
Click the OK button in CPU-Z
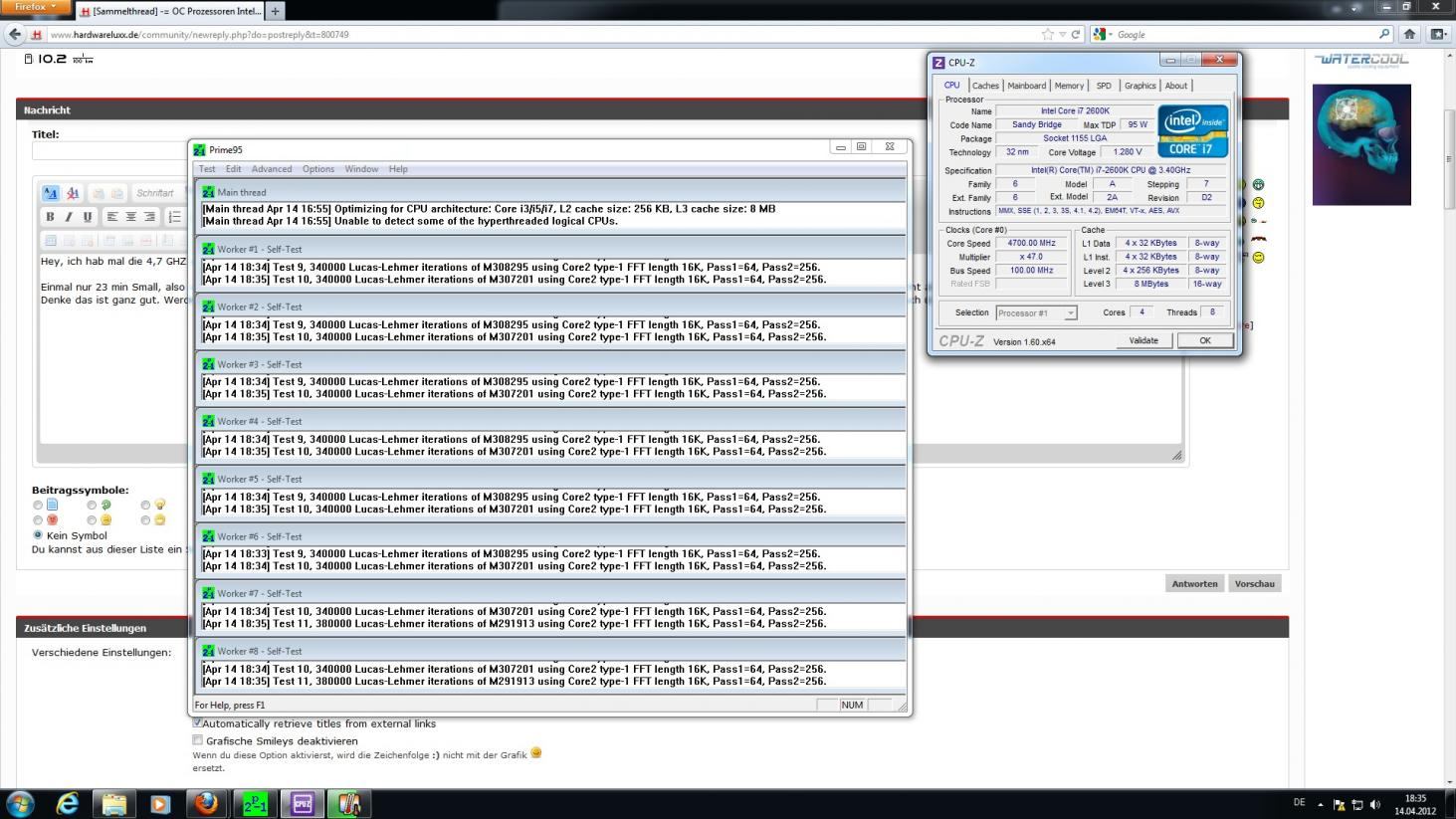(x=1204, y=340)
